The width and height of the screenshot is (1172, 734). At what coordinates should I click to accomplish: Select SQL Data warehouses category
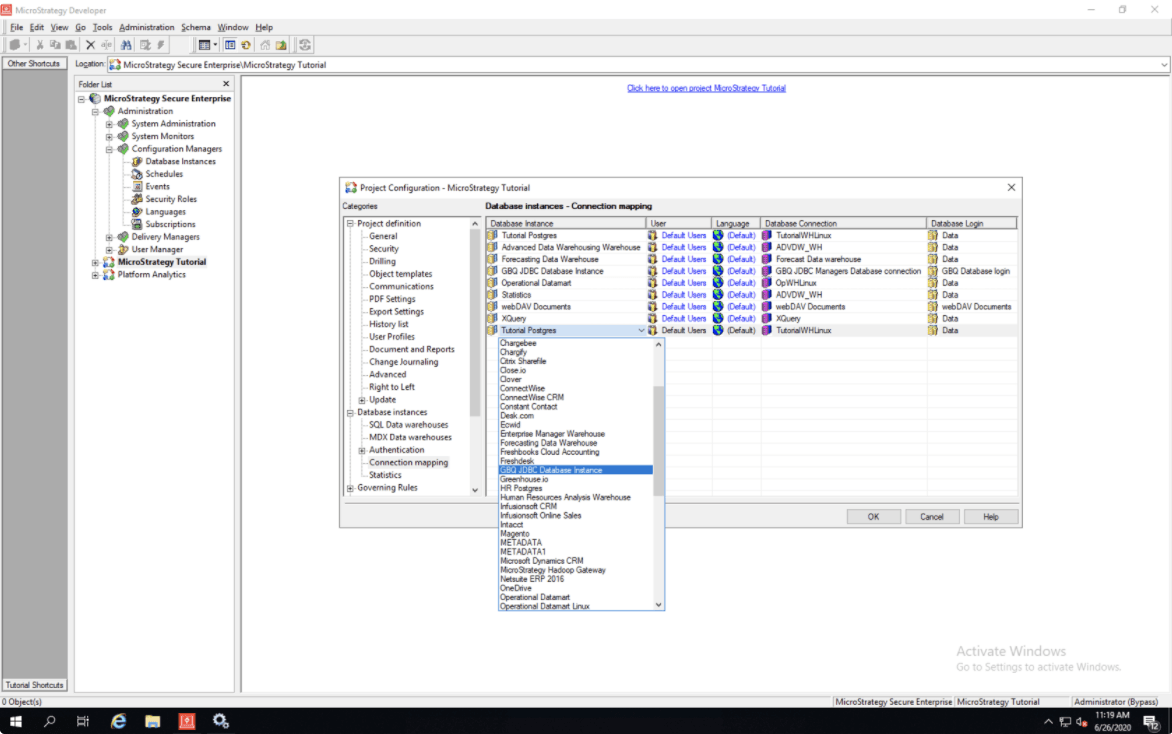point(408,425)
